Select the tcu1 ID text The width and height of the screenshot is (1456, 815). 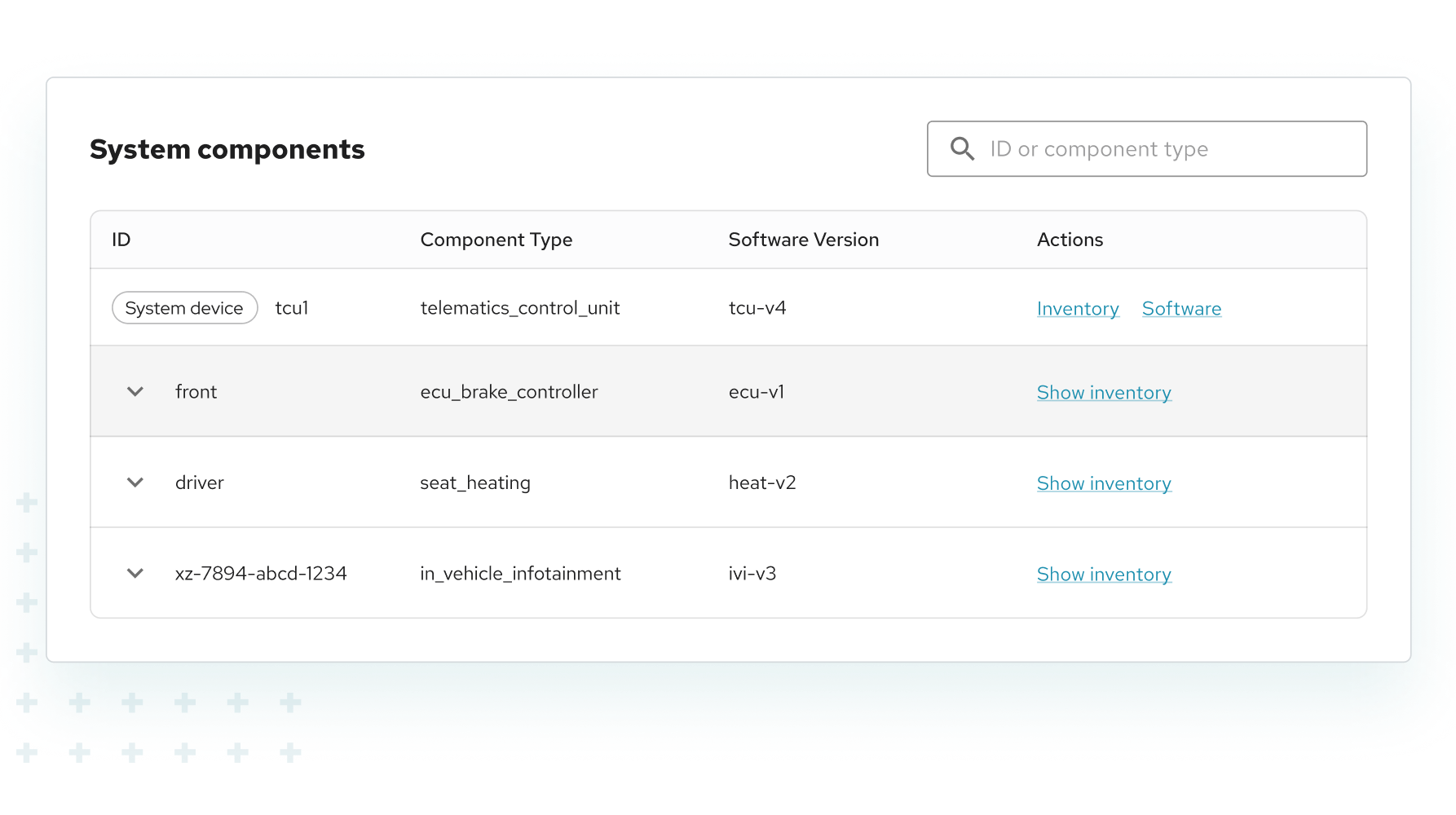[x=292, y=308]
